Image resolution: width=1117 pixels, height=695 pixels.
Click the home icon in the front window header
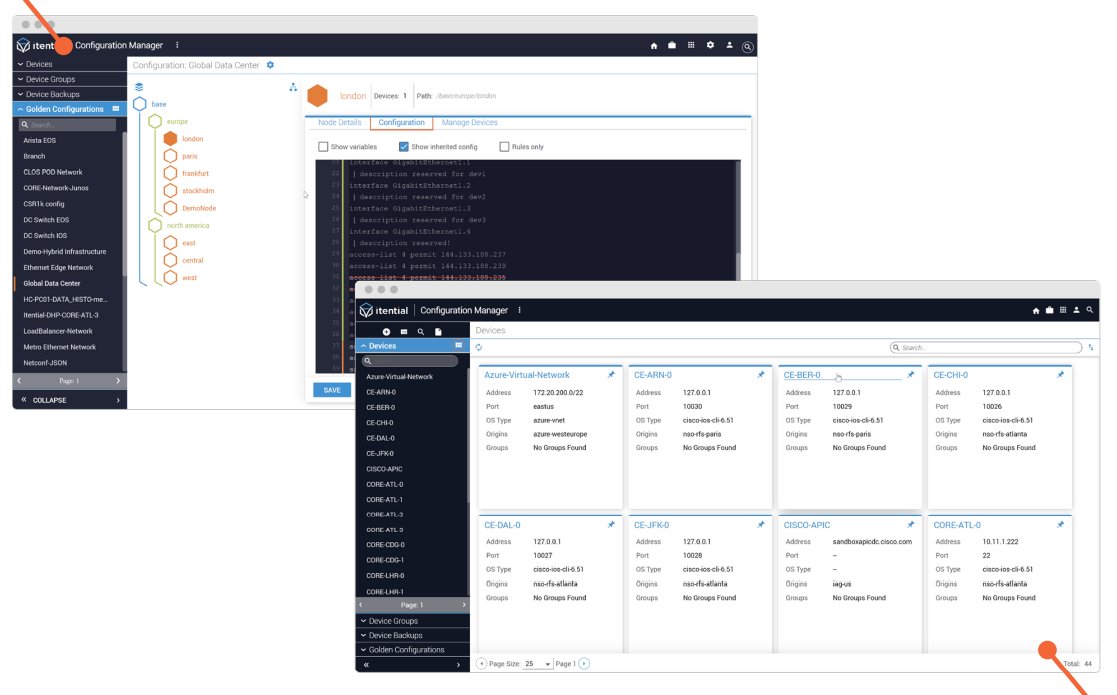(x=1036, y=310)
